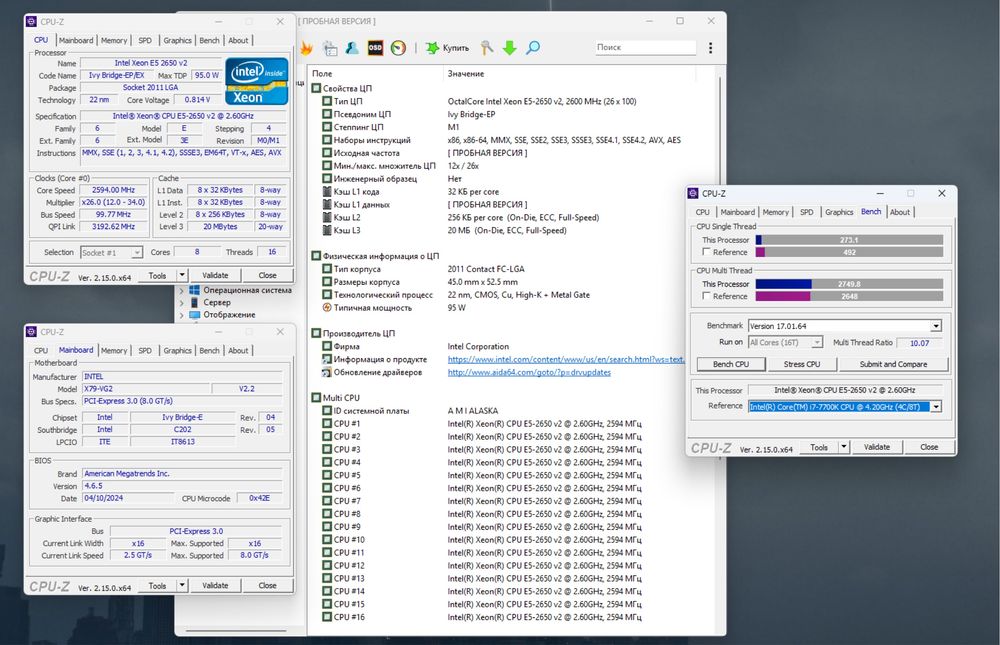Click the icon next to Информация о продукте
Screen dimensions: 1000x645
pyautogui.click(x=327, y=359)
